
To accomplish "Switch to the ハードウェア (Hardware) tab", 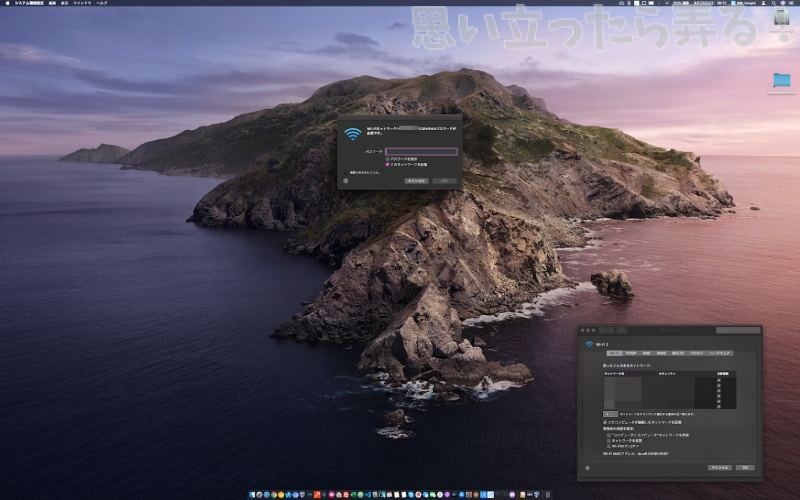I will 720,353.
